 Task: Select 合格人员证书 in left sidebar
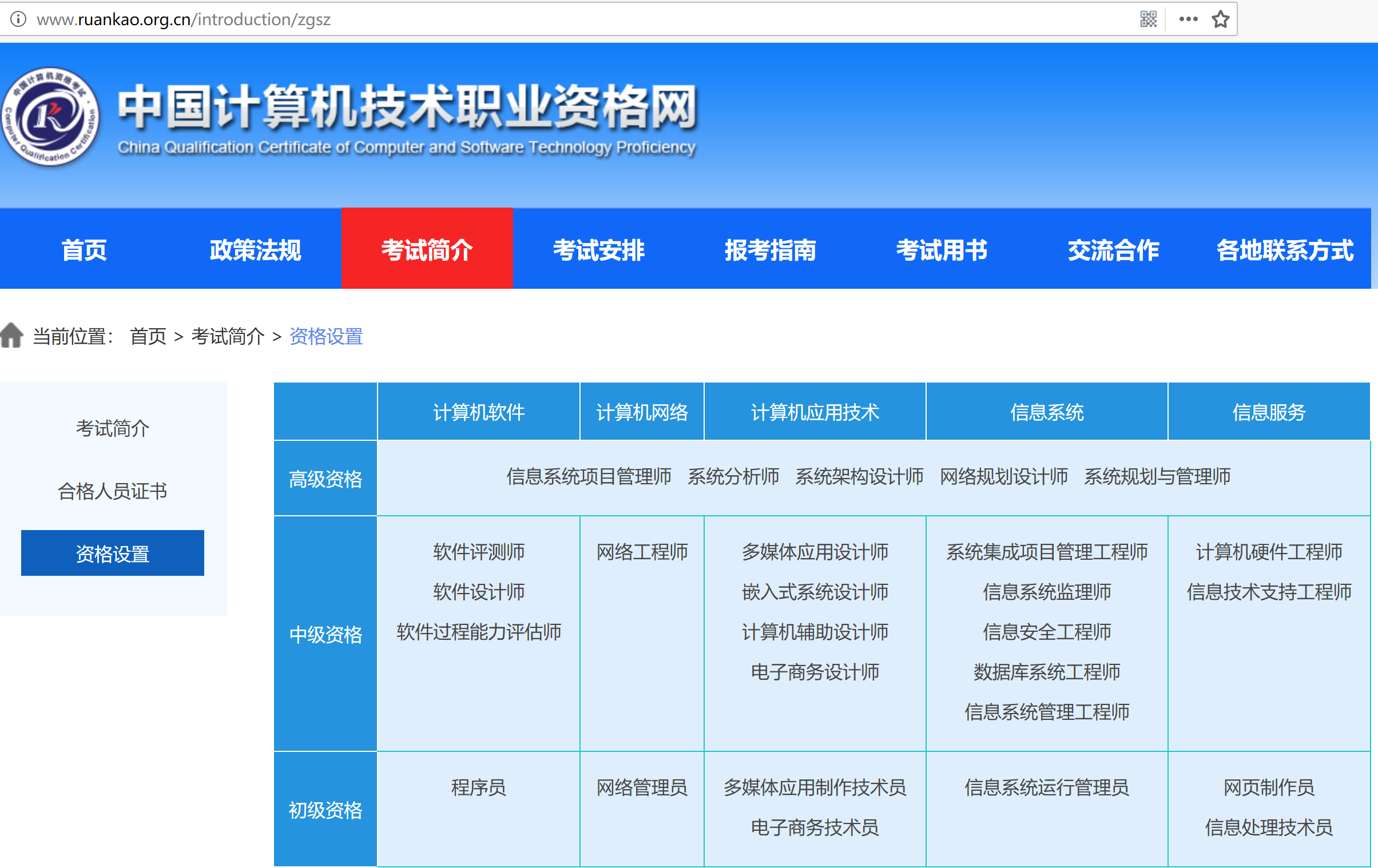pos(113,491)
